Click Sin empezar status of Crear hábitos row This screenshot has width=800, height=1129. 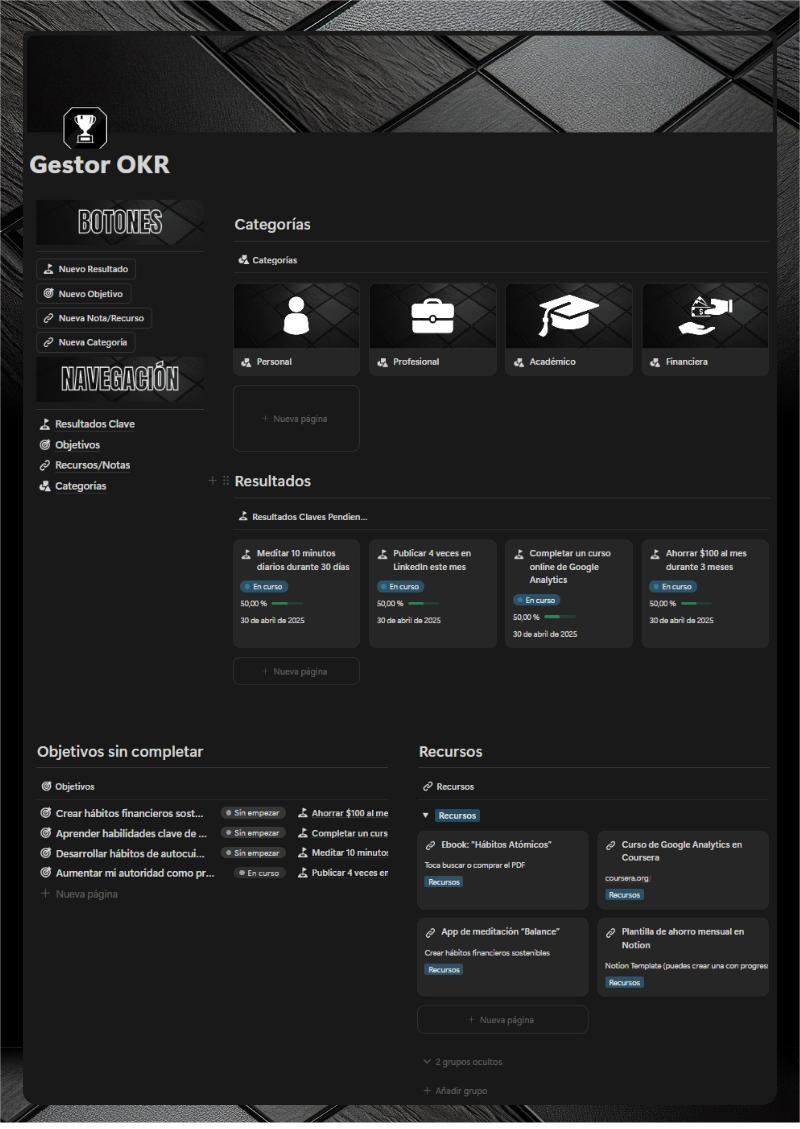(253, 813)
